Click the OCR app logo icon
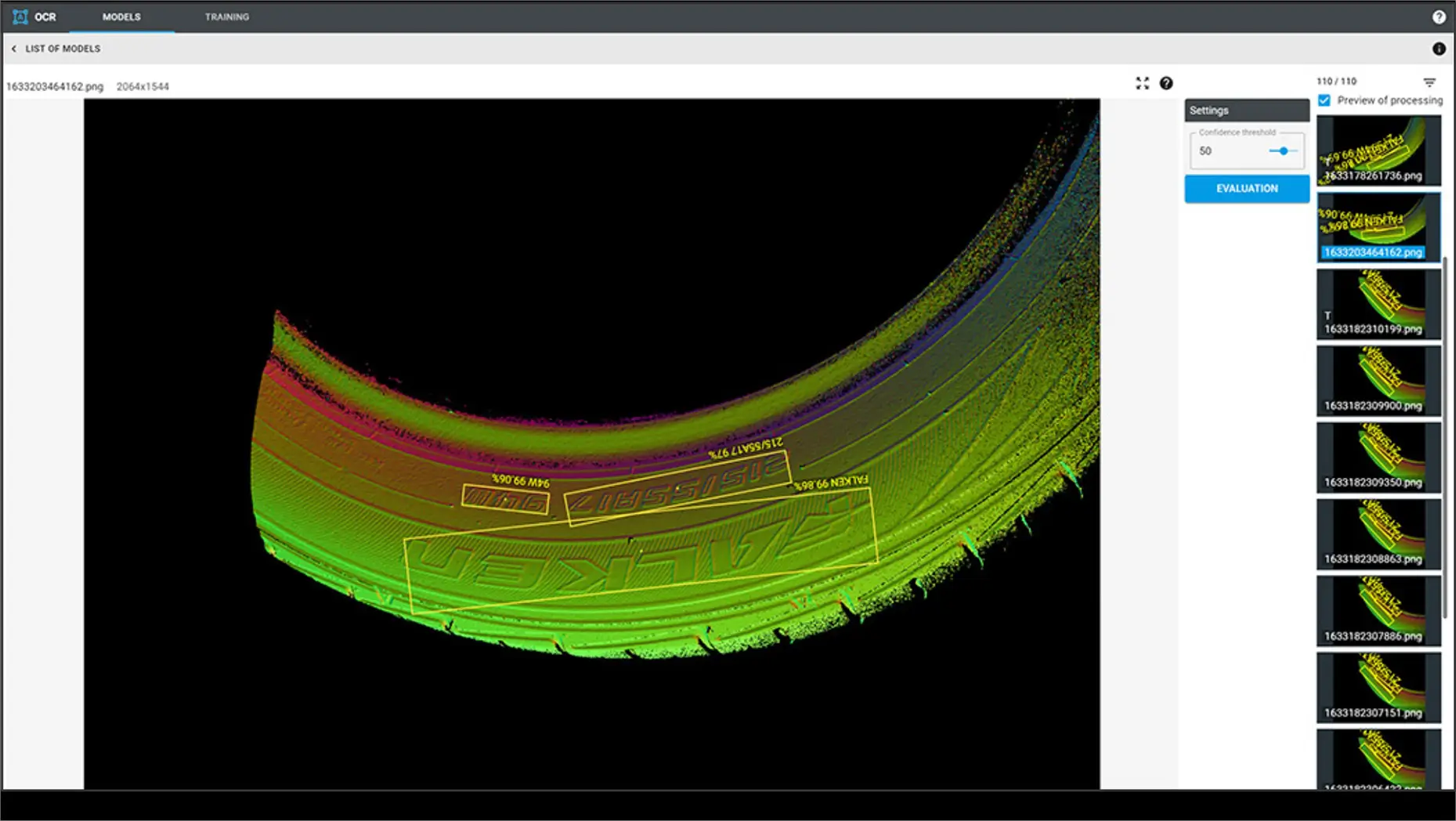This screenshot has height=821, width=1456. click(x=20, y=16)
